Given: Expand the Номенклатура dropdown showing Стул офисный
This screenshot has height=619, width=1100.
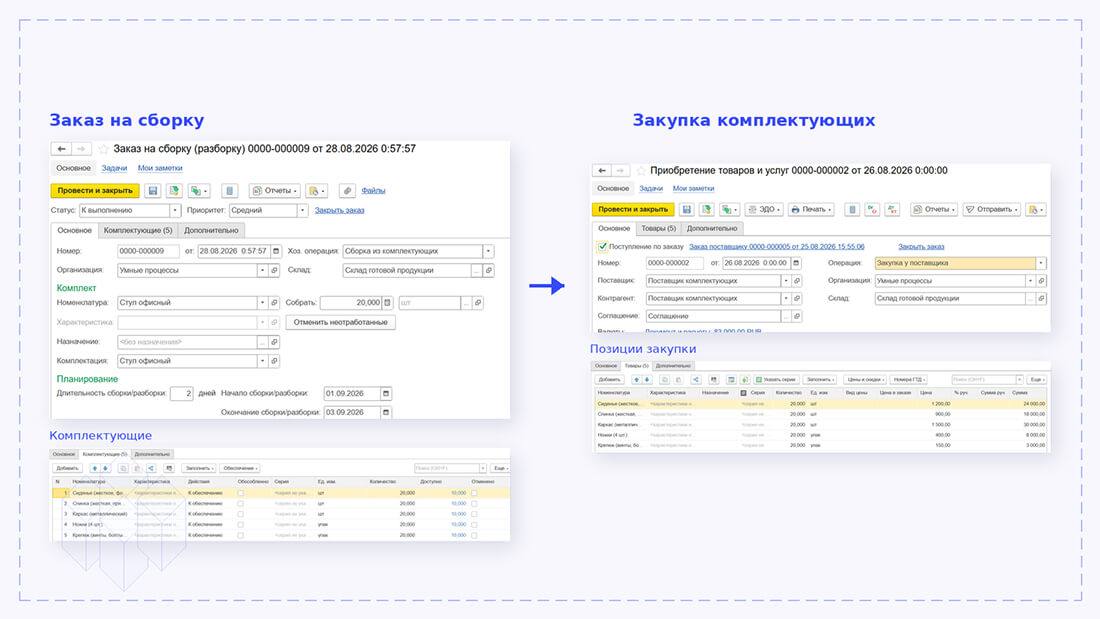Looking at the screenshot, I should [x=262, y=302].
